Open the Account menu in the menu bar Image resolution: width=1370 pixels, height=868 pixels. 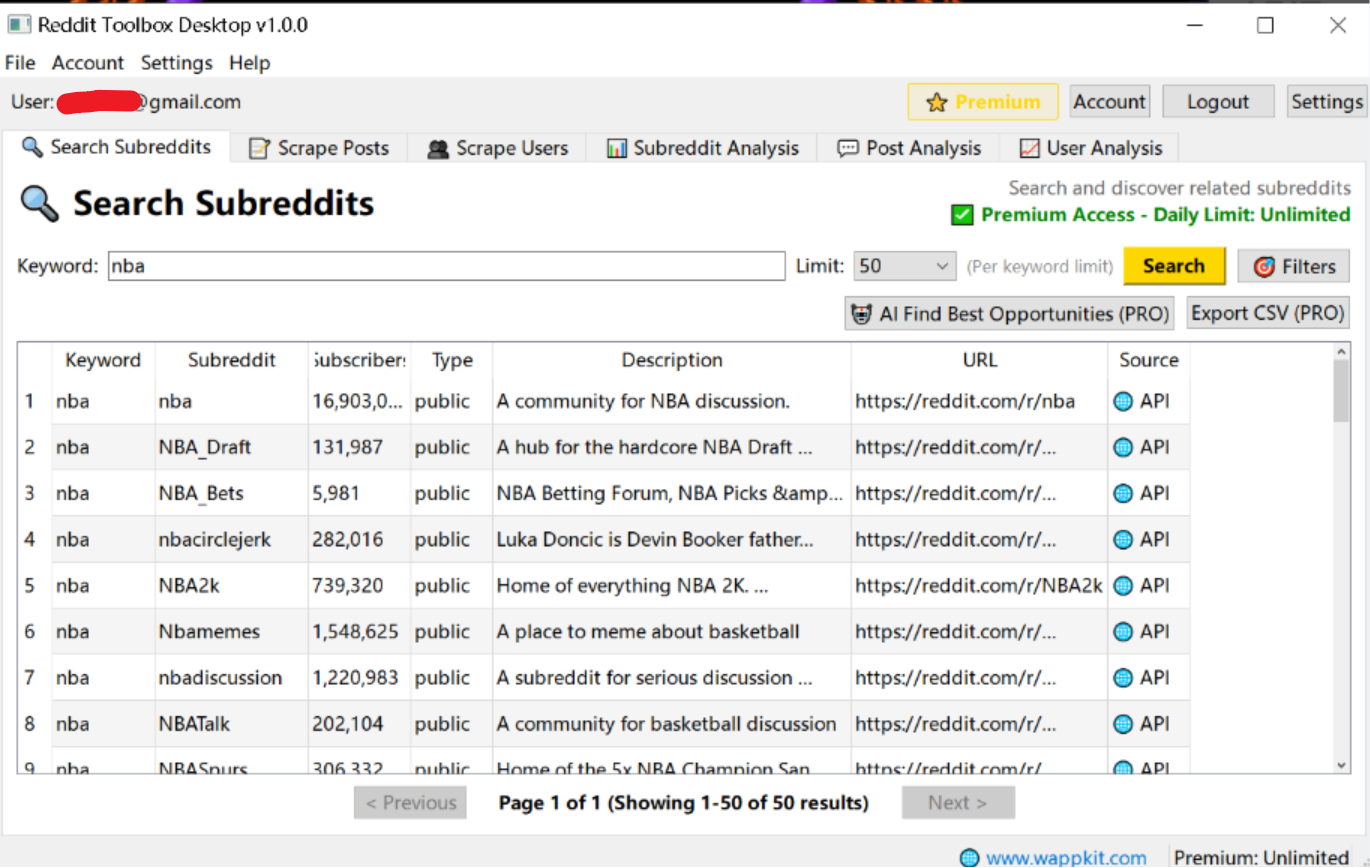pos(87,63)
